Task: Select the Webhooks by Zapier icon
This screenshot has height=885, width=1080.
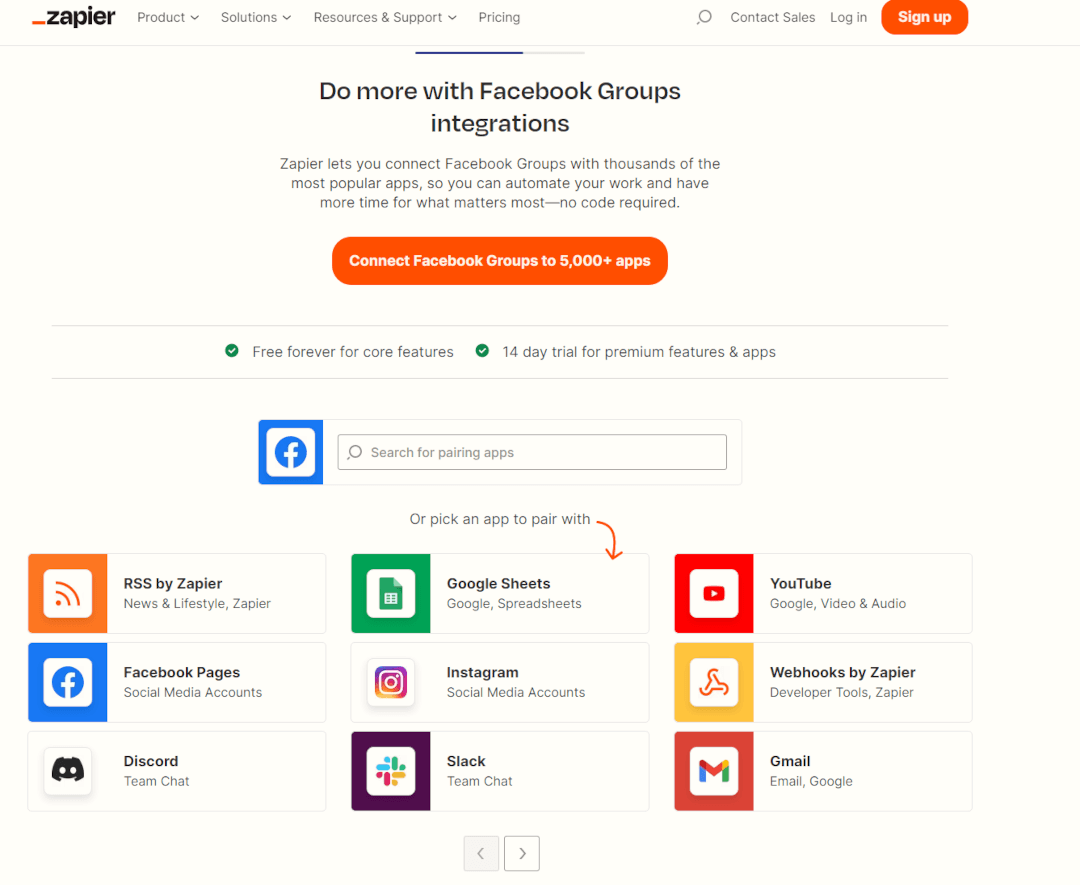Action: [713, 682]
